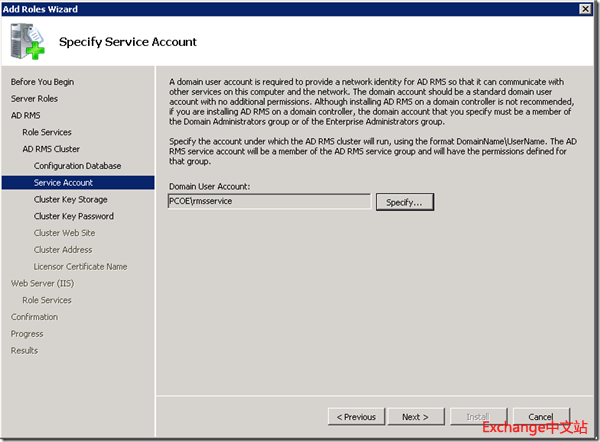Go to Server Roles step
The image size is (600, 442).
coord(34,99)
